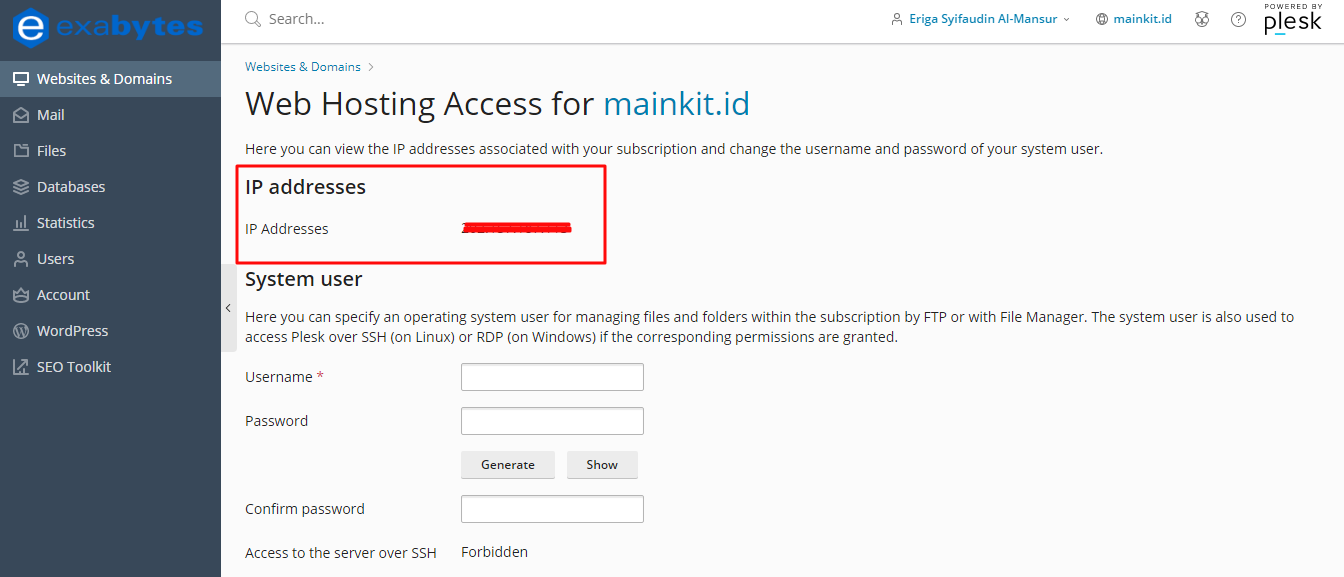Click the Generate password button
Viewport: 1344px width, 577px height.
(x=507, y=464)
